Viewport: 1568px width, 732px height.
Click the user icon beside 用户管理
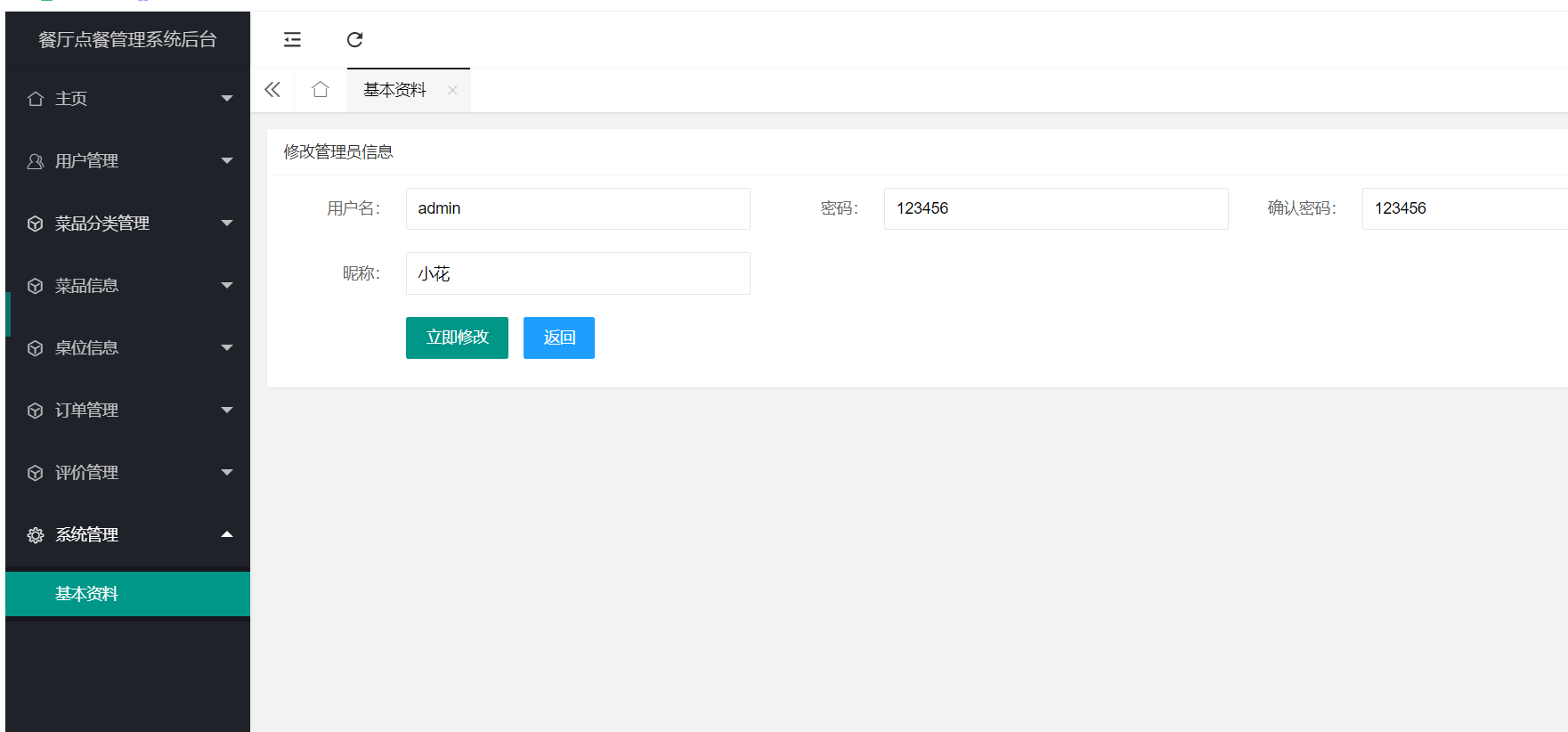tap(36, 161)
